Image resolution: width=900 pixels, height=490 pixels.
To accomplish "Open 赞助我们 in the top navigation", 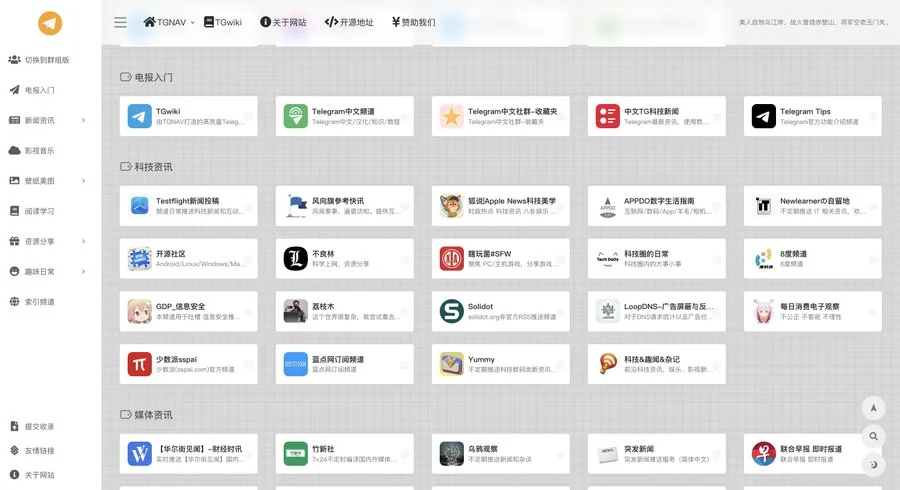I will [413, 22].
